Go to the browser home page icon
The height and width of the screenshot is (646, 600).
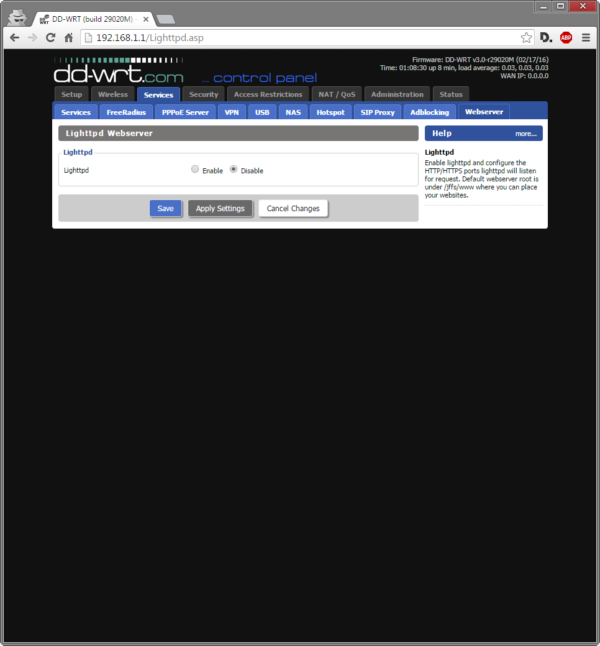69,38
